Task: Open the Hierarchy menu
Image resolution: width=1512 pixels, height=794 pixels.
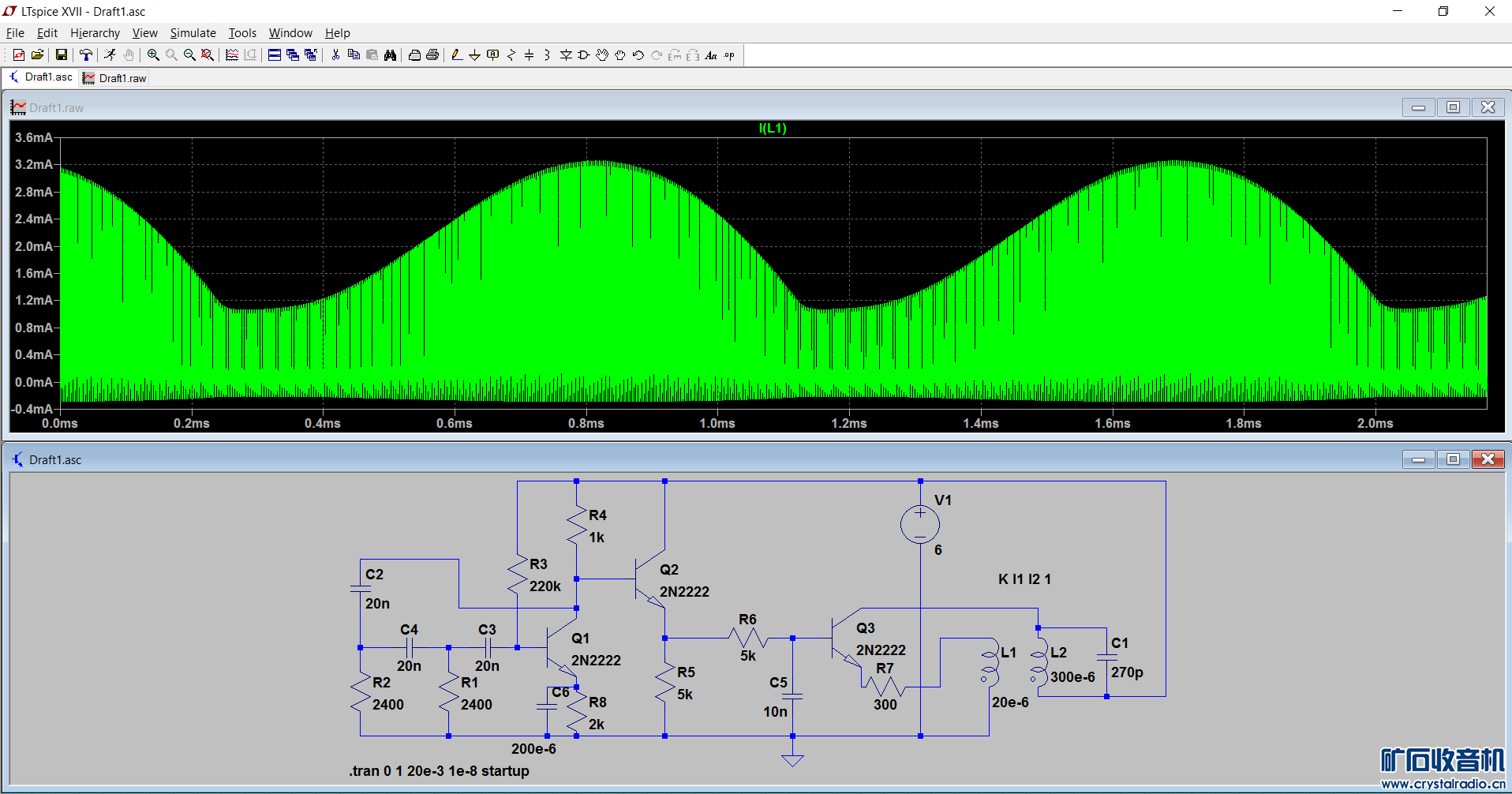Action: tap(95, 33)
